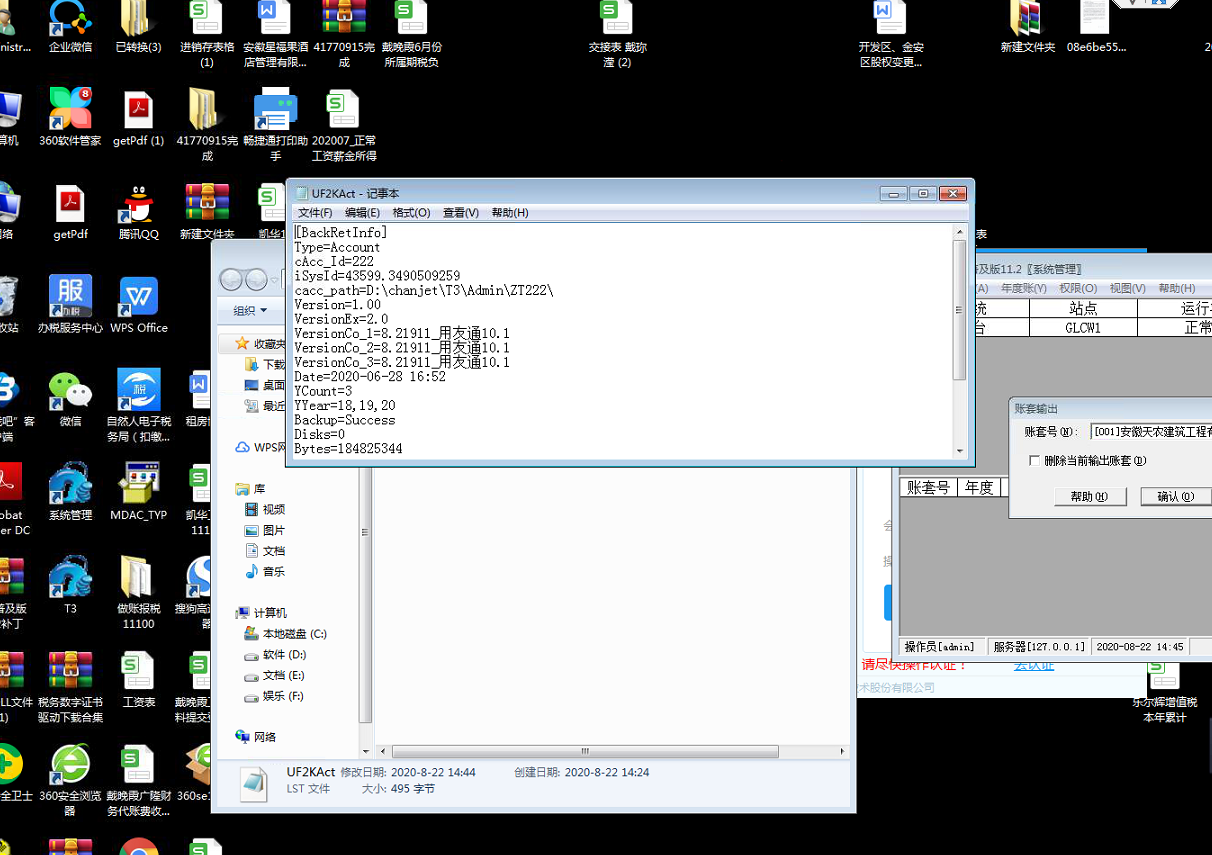1212x855 pixels.
Task: Open MDAC_TYP desktop icon
Action: pyautogui.click(x=138, y=491)
